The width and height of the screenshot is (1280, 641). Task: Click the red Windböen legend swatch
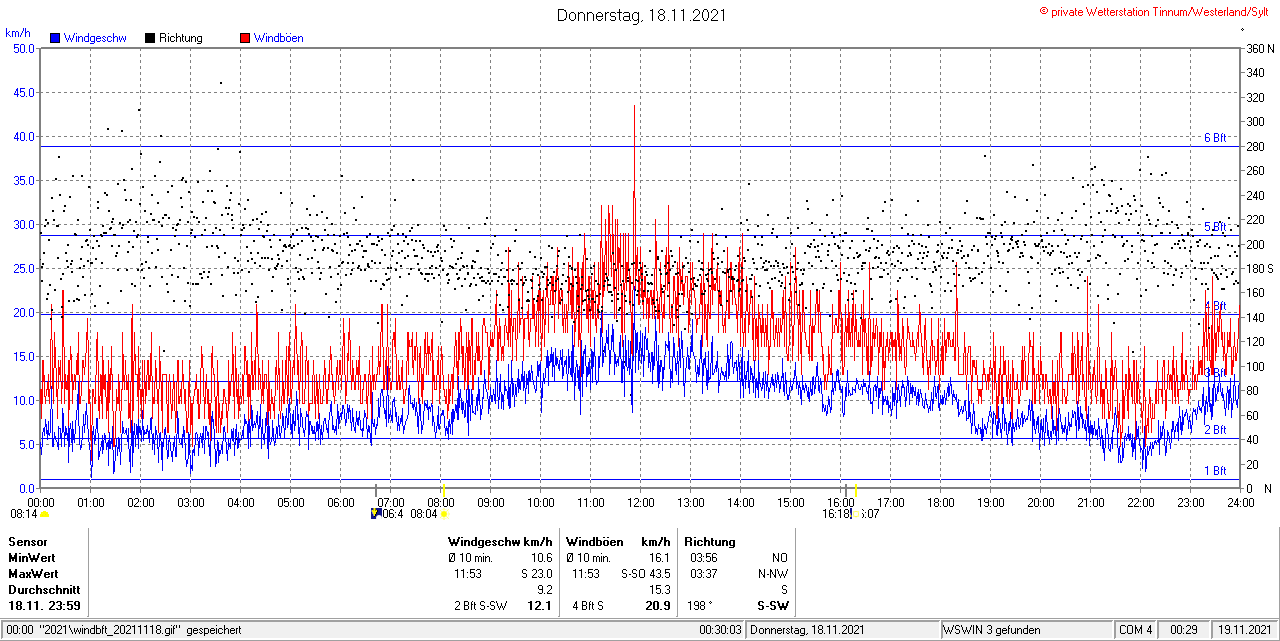[x=245, y=38]
